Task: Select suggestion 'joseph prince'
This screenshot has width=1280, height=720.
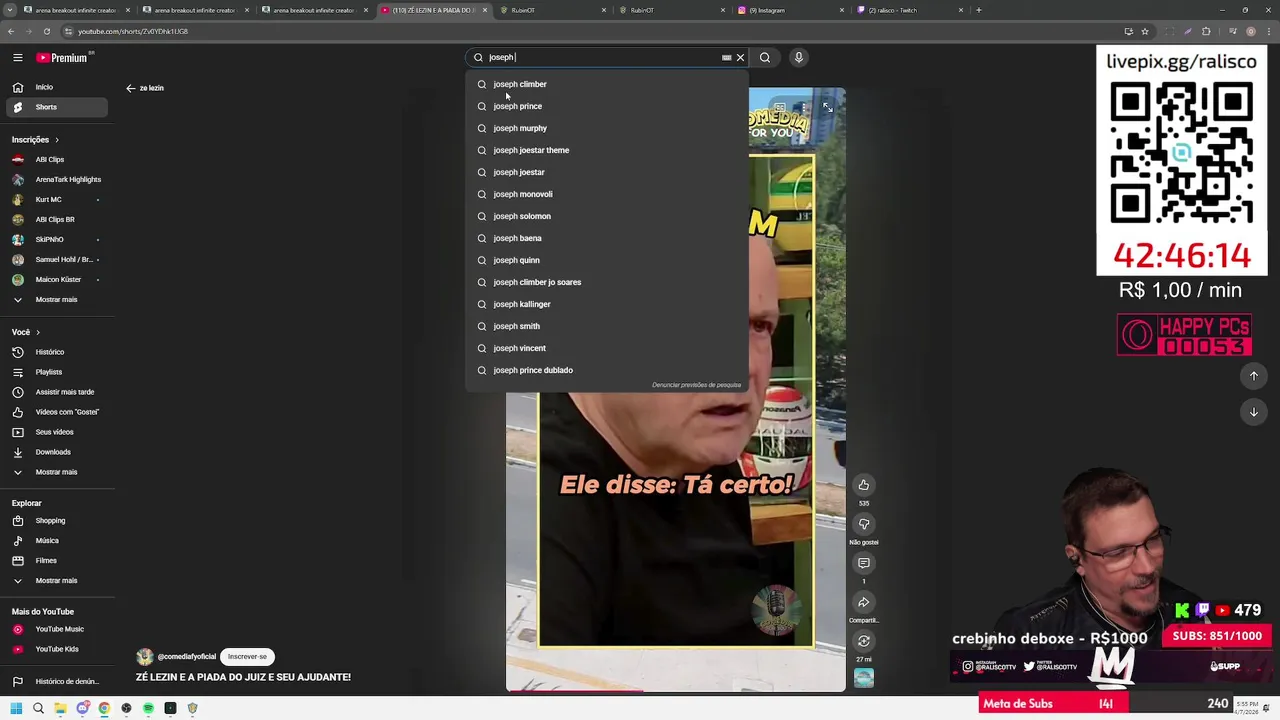Action: pyautogui.click(x=607, y=106)
